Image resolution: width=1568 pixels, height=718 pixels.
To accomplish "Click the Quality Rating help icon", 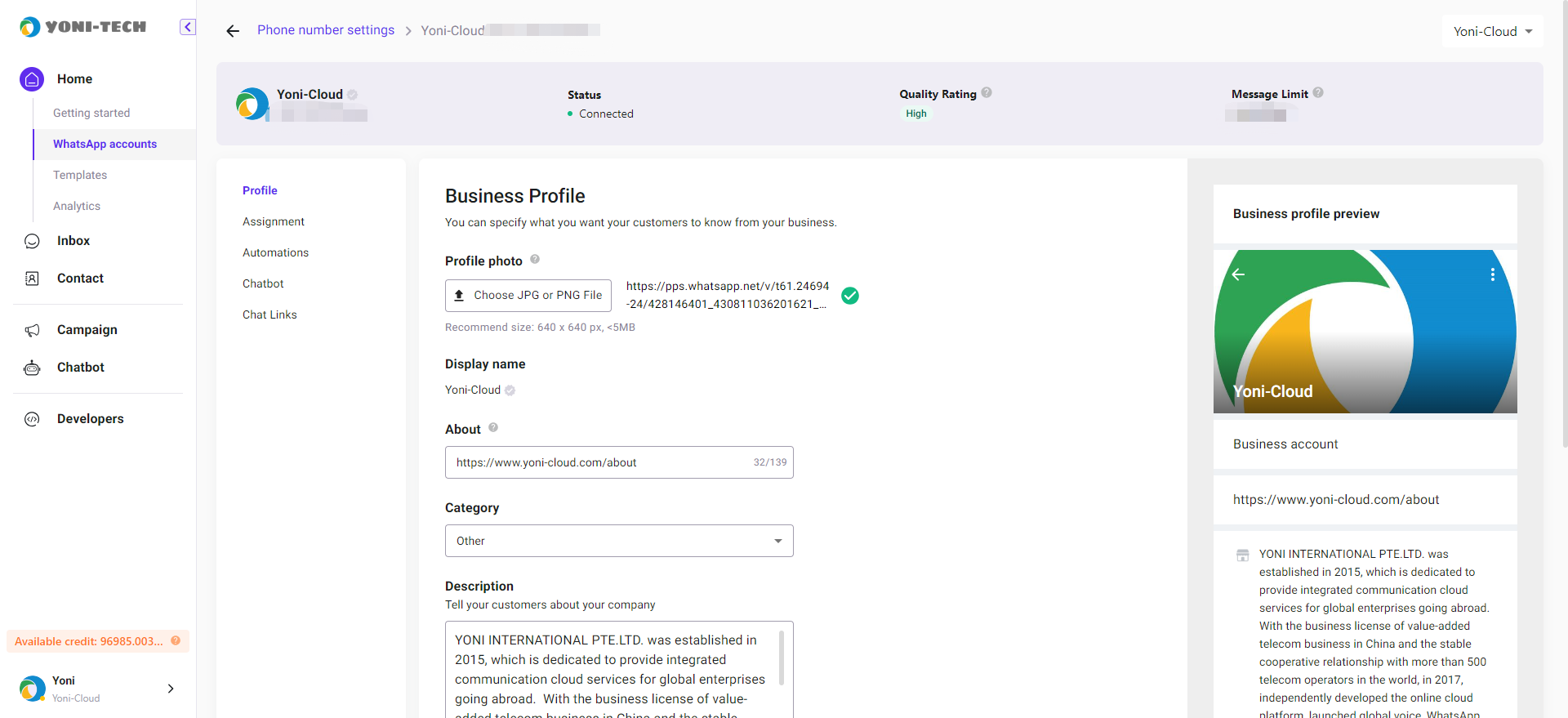I will 987,93.
